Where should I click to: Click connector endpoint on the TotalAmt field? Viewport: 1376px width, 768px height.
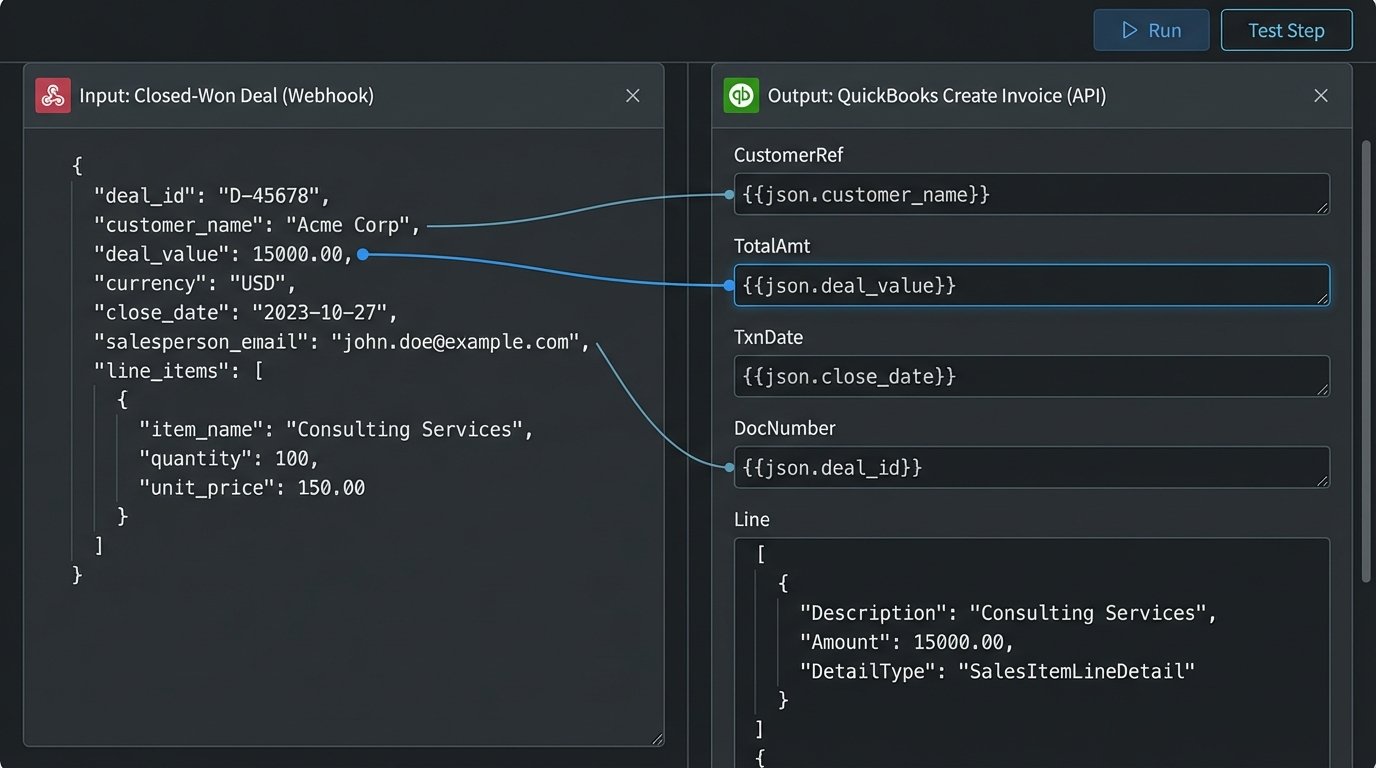pos(729,286)
